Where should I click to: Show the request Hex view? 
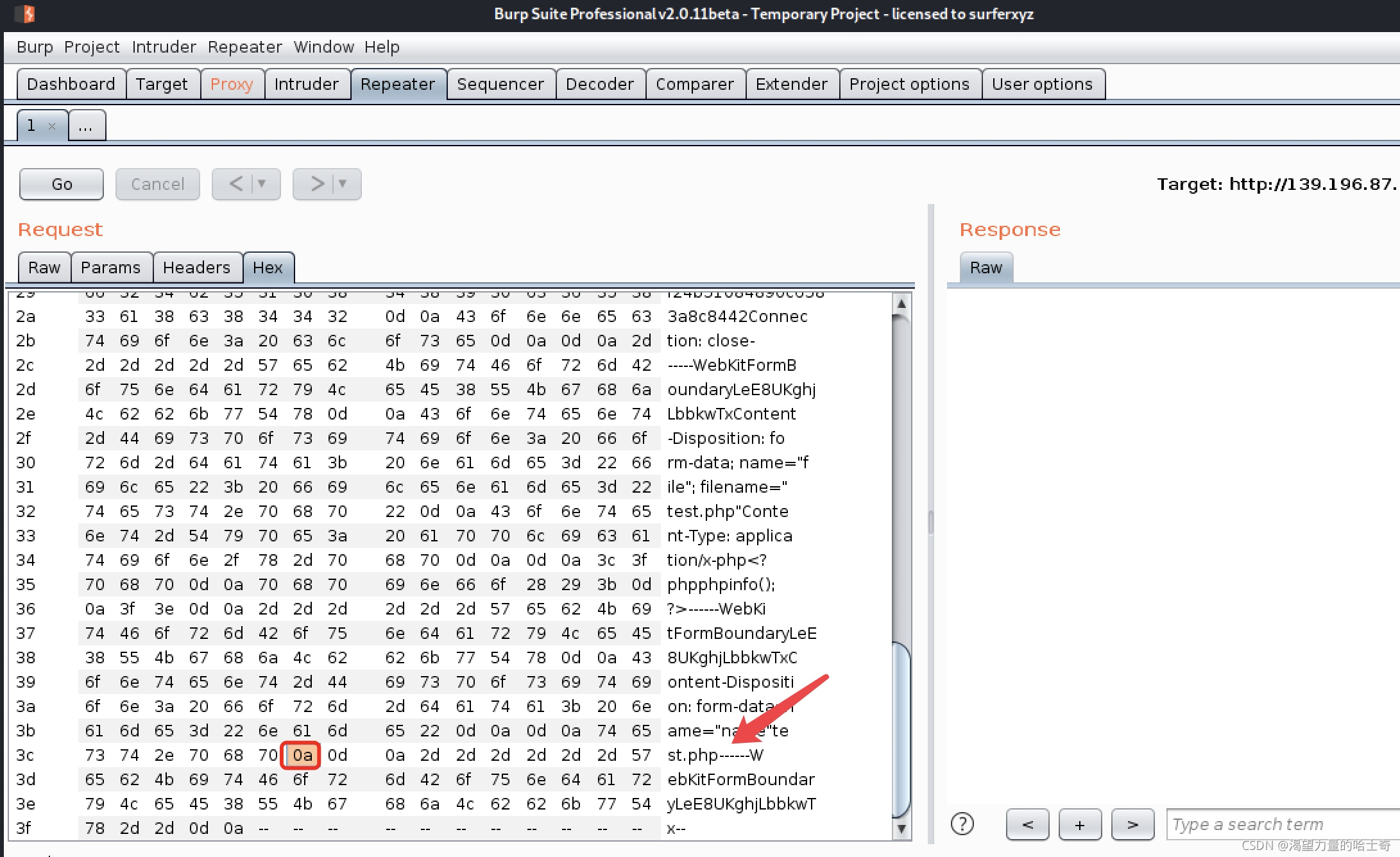tap(268, 267)
